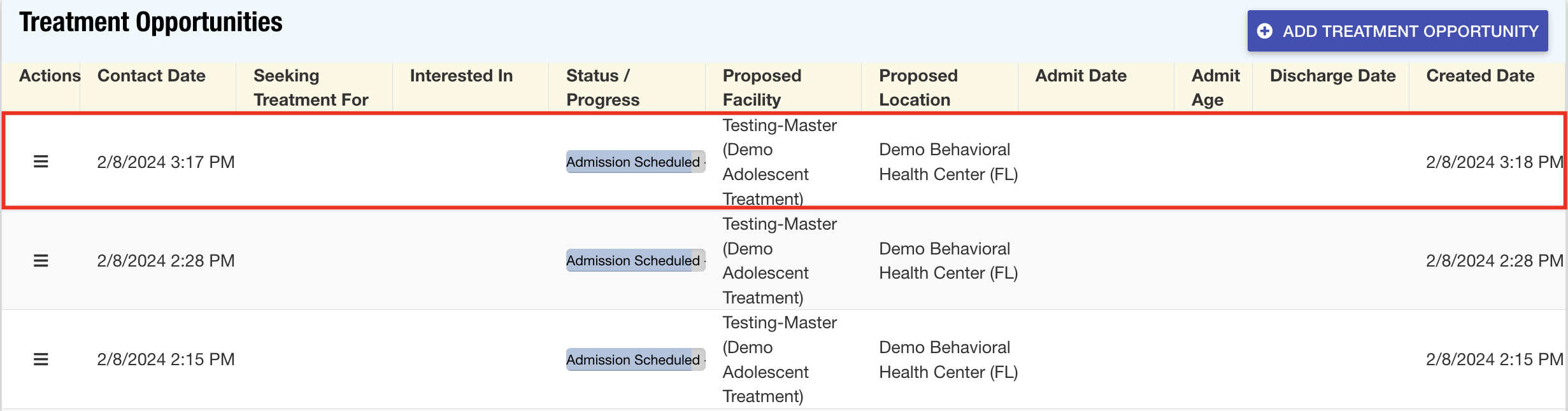The image size is (1568, 411).
Task: Click Admission Scheduled status in second row
Action: click(634, 261)
